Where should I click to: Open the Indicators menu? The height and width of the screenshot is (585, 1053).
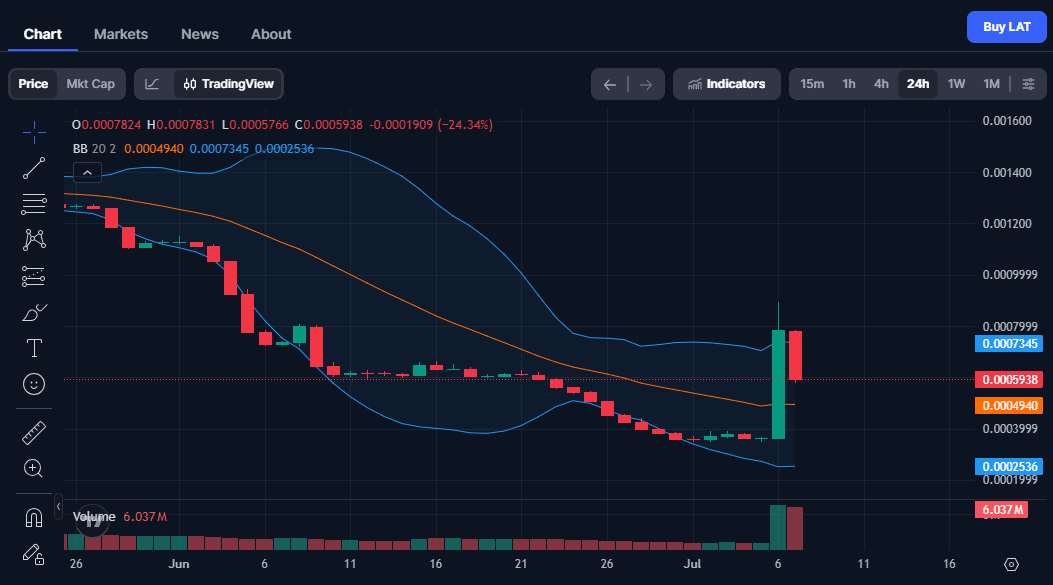(727, 84)
